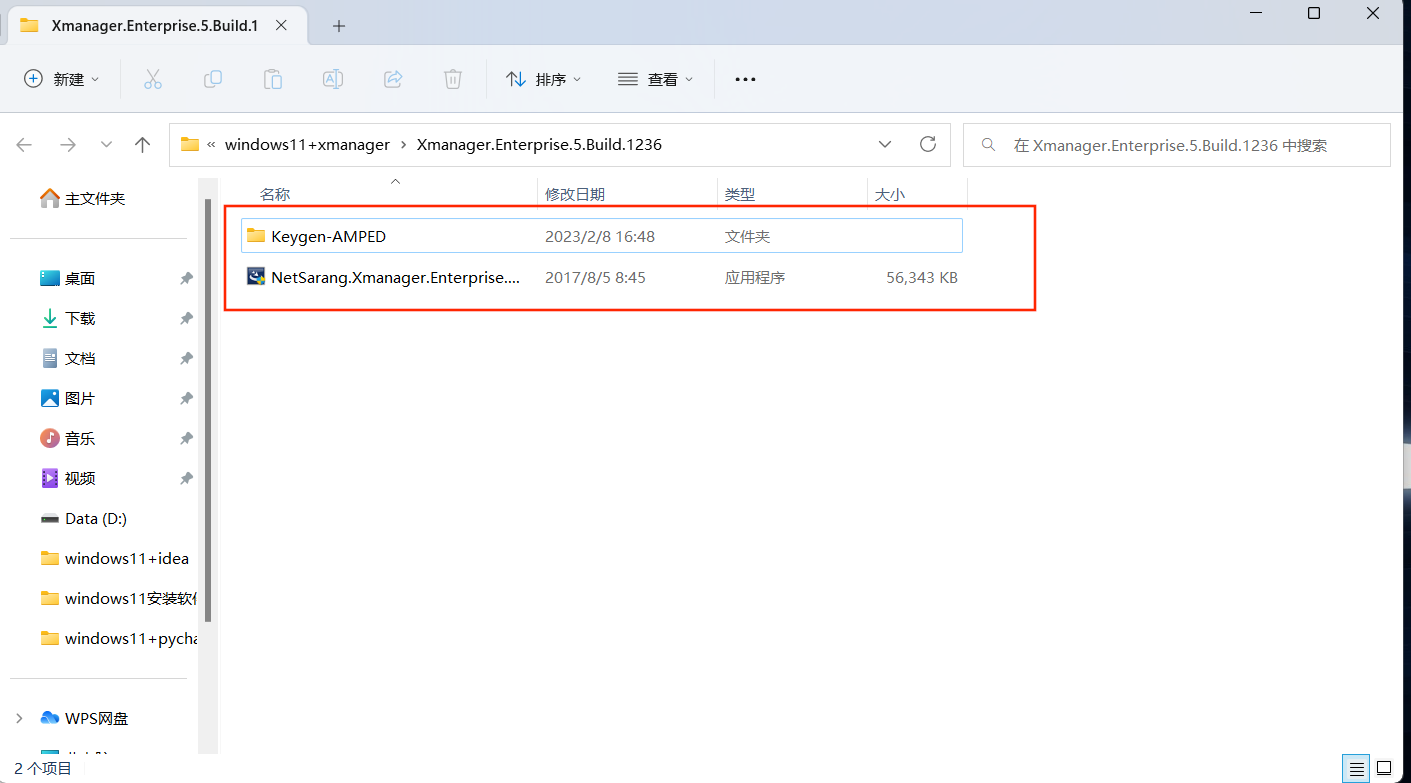Expand the windows11+xmanager breadcrumb arrow
This screenshot has width=1411, height=783.
pyautogui.click(x=403, y=144)
